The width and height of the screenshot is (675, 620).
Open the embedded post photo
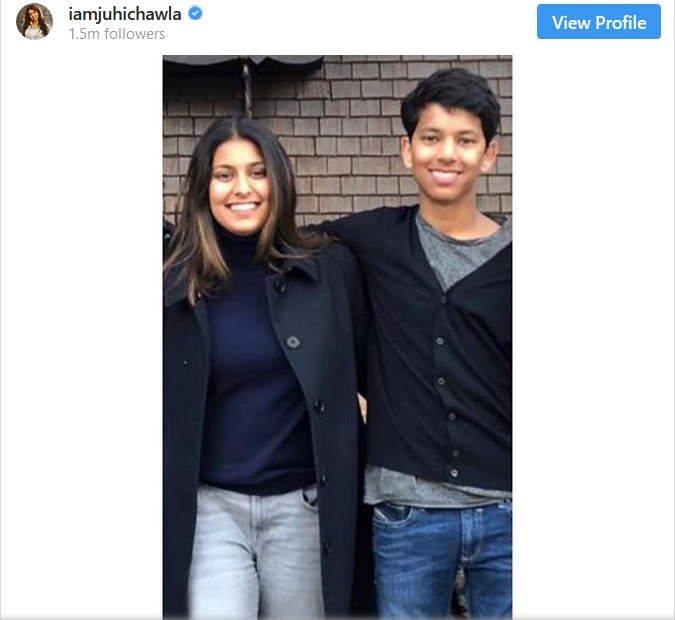pyautogui.click(x=338, y=337)
